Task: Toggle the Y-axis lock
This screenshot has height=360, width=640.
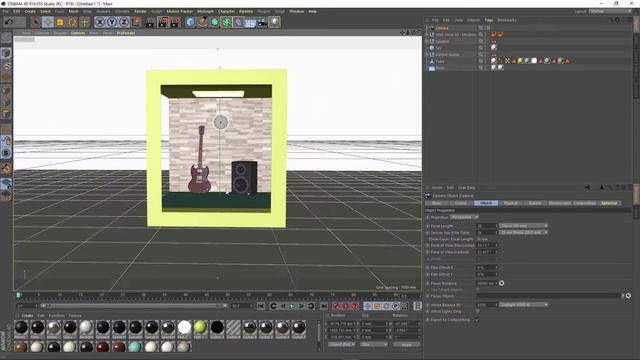Action: [112, 22]
